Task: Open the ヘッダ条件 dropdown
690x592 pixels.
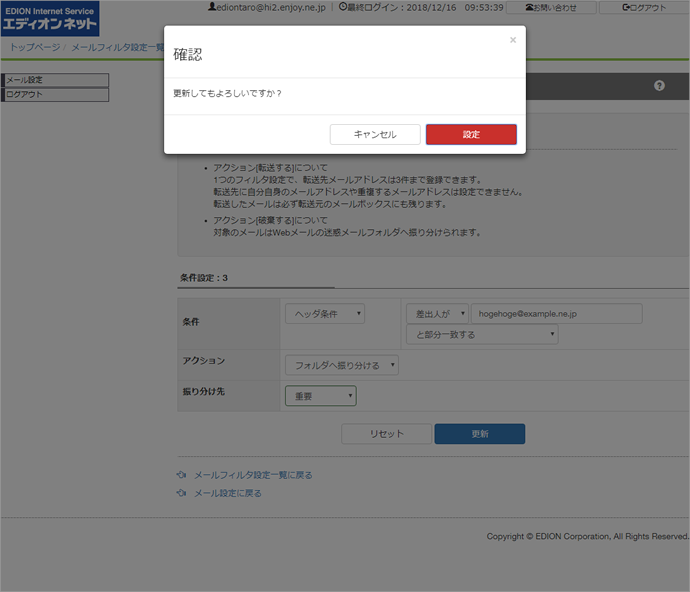Action: point(325,314)
